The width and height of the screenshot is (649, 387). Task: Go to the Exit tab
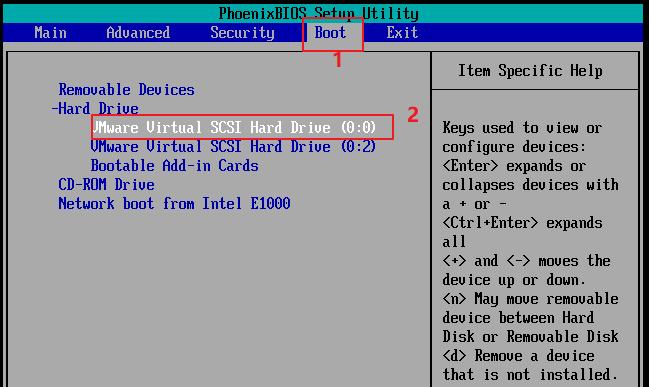pos(402,33)
